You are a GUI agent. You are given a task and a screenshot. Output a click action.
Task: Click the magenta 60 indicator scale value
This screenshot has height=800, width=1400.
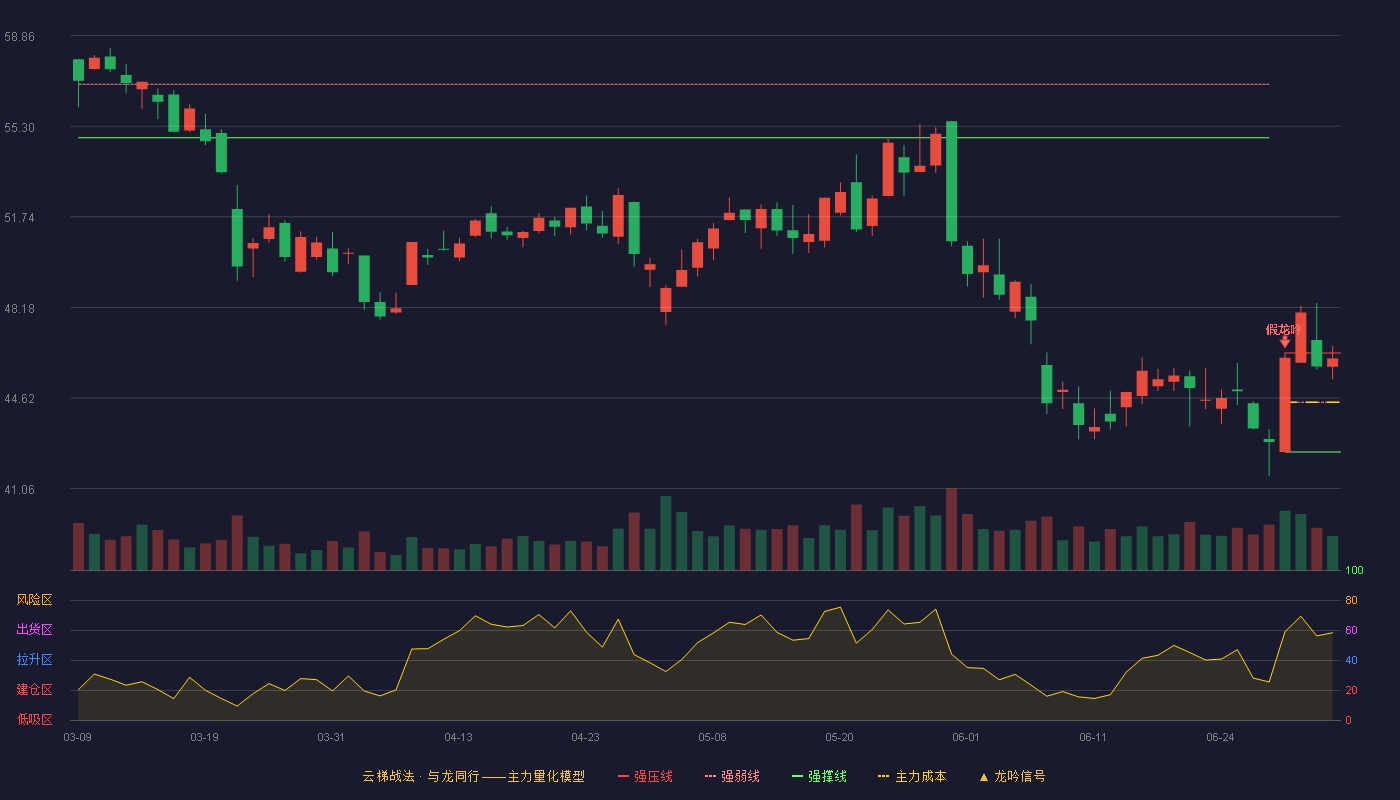click(1351, 630)
